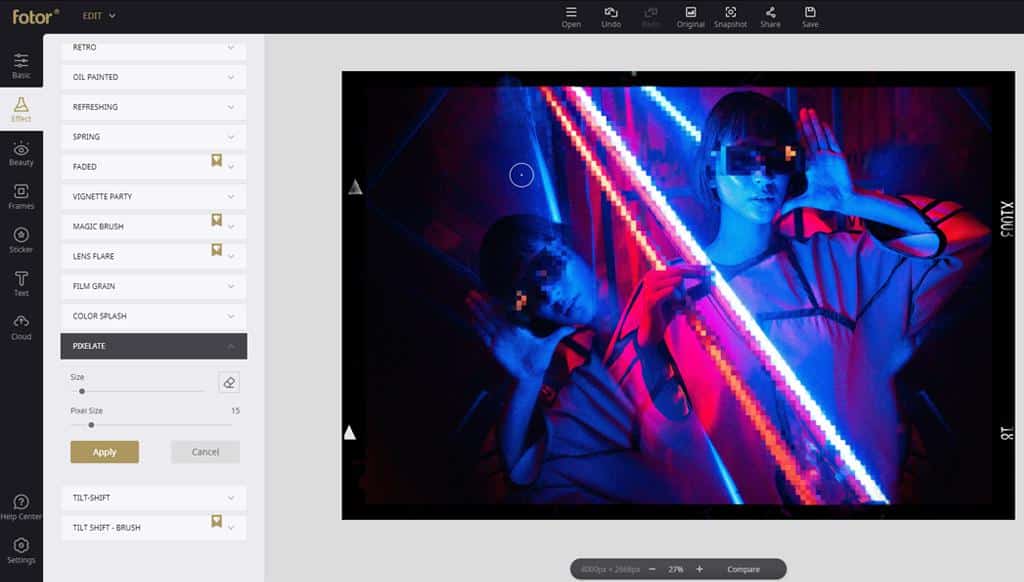Click the Pixel Size slider handle

click(x=91, y=425)
